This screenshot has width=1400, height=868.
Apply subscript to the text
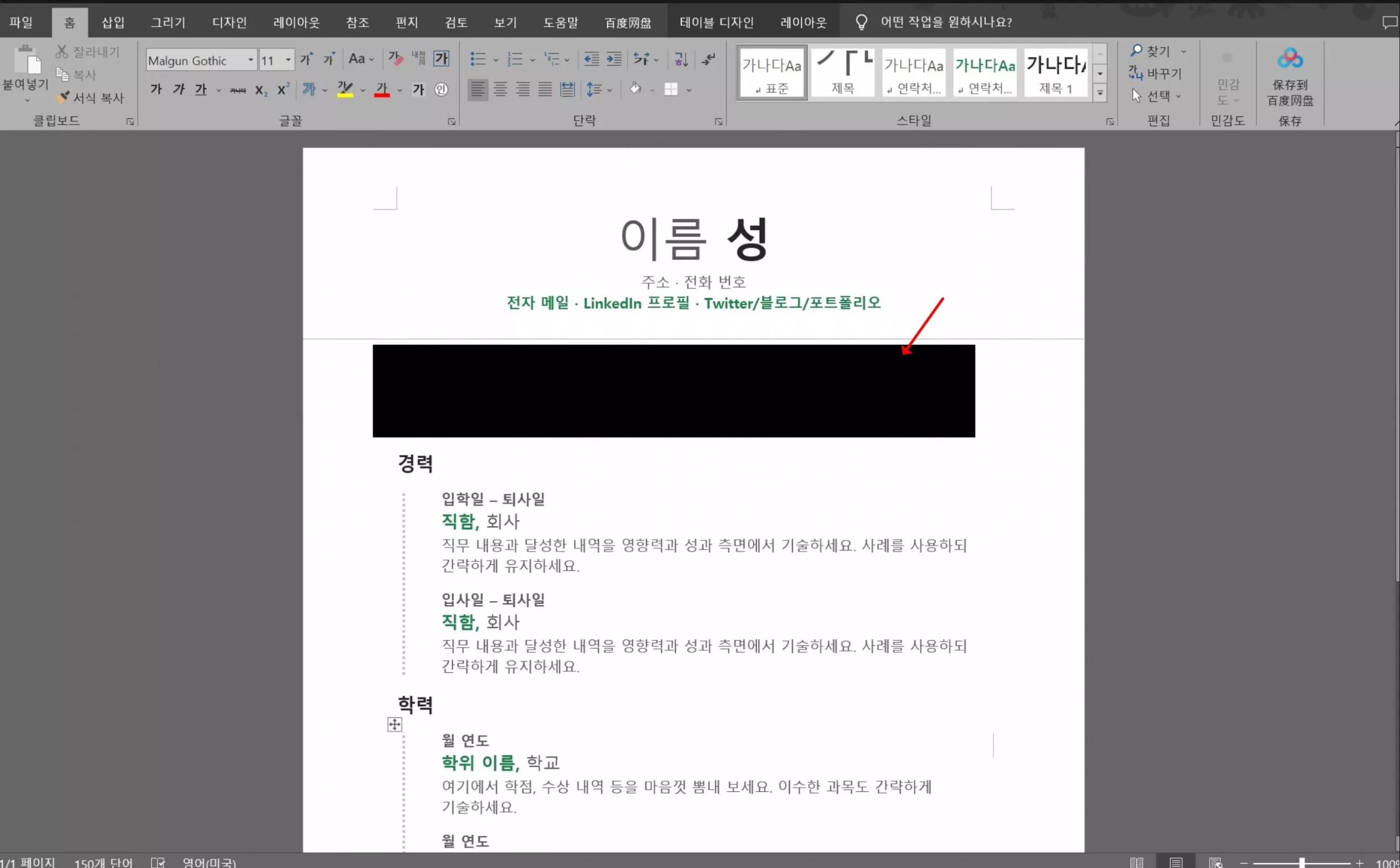pos(261,90)
